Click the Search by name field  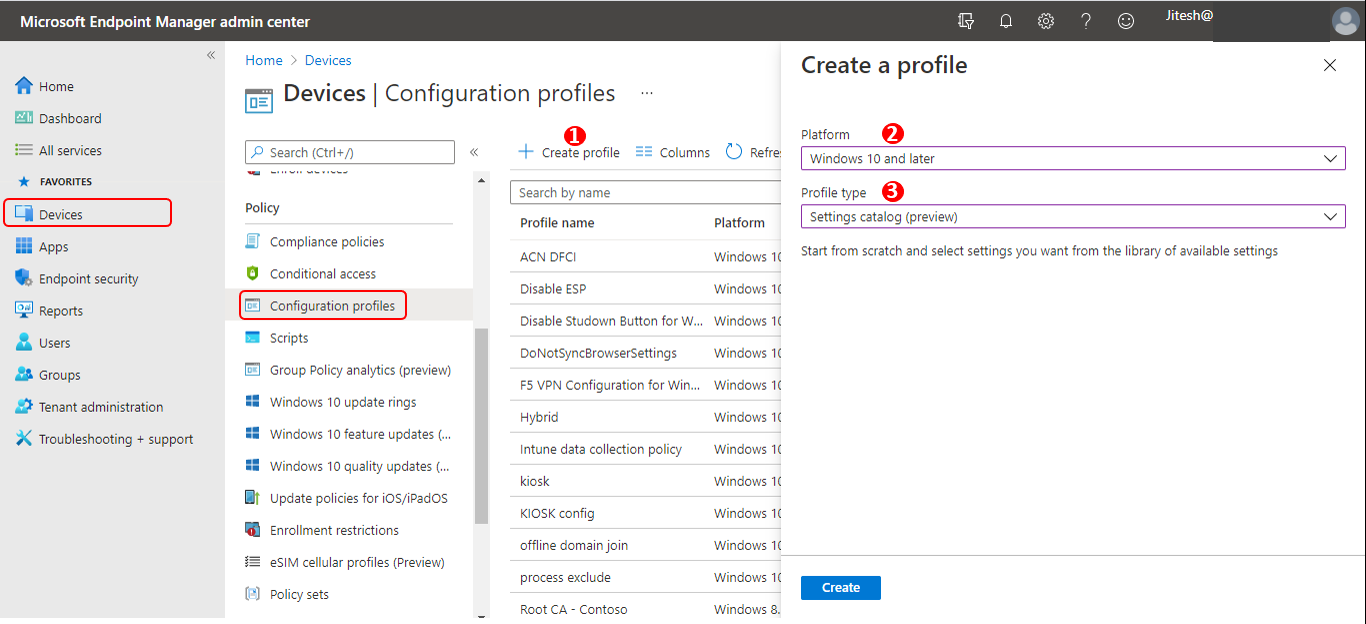point(645,192)
